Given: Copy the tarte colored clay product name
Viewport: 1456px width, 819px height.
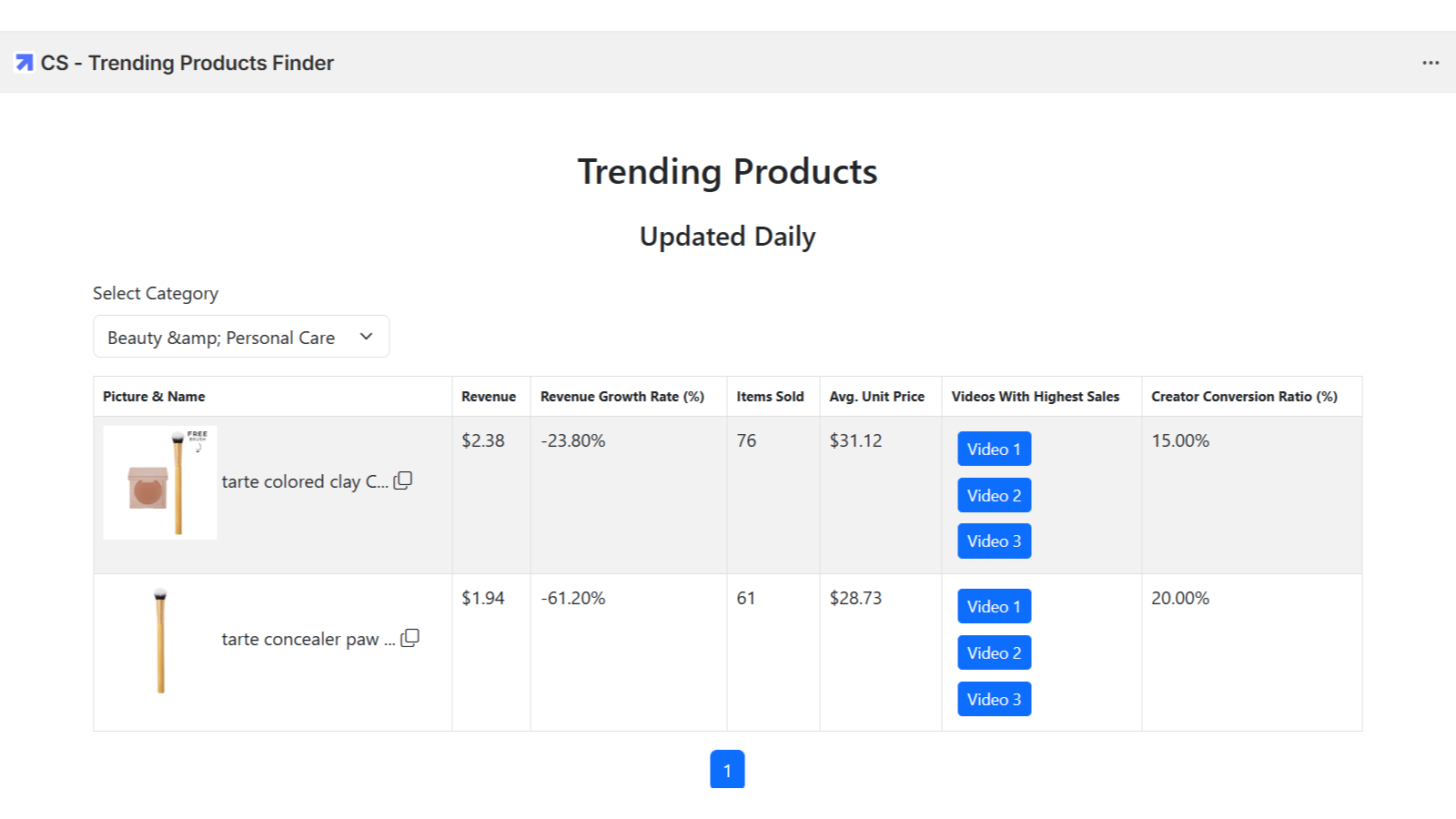Looking at the screenshot, I should coord(403,480).
